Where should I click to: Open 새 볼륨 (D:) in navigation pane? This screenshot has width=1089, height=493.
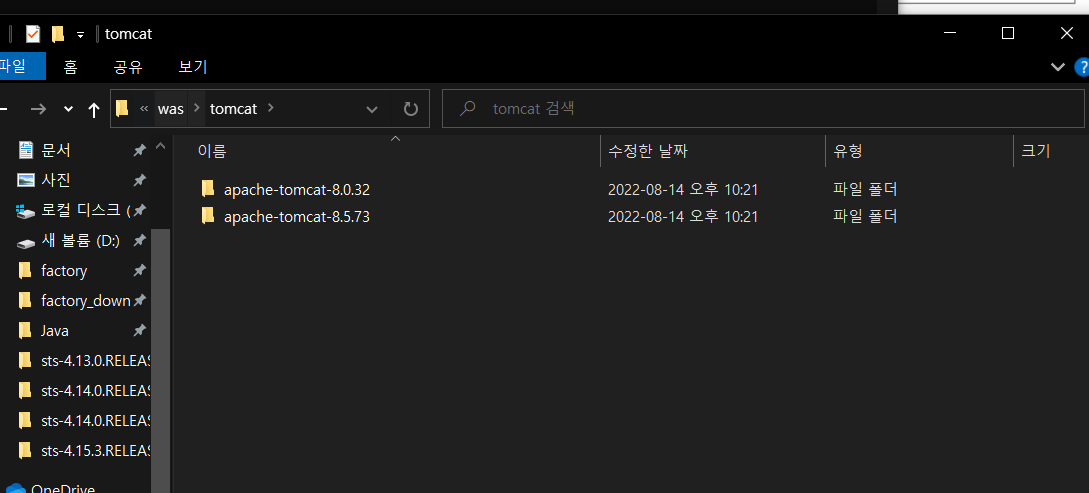pyautogui.click(x=81, y=240)
